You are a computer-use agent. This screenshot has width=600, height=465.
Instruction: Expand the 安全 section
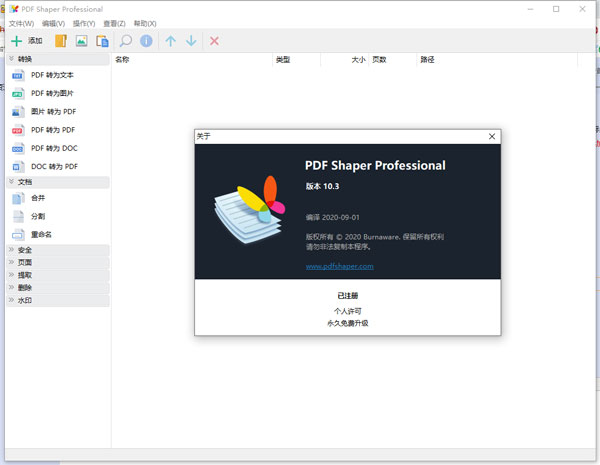pos(58,250)
